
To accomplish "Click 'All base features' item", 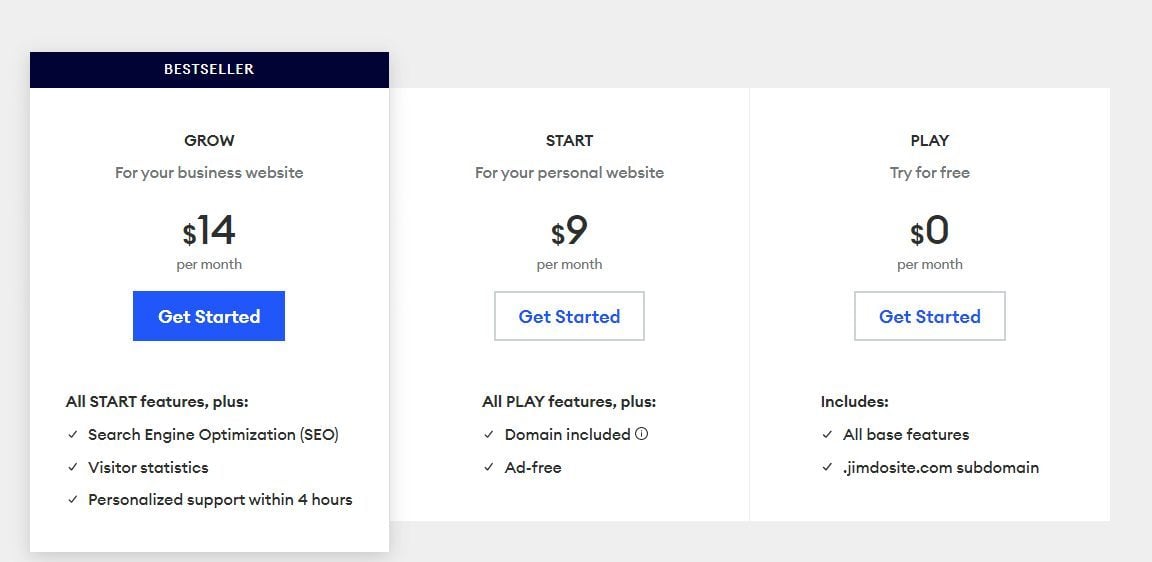I will click(x=906, y=434).
